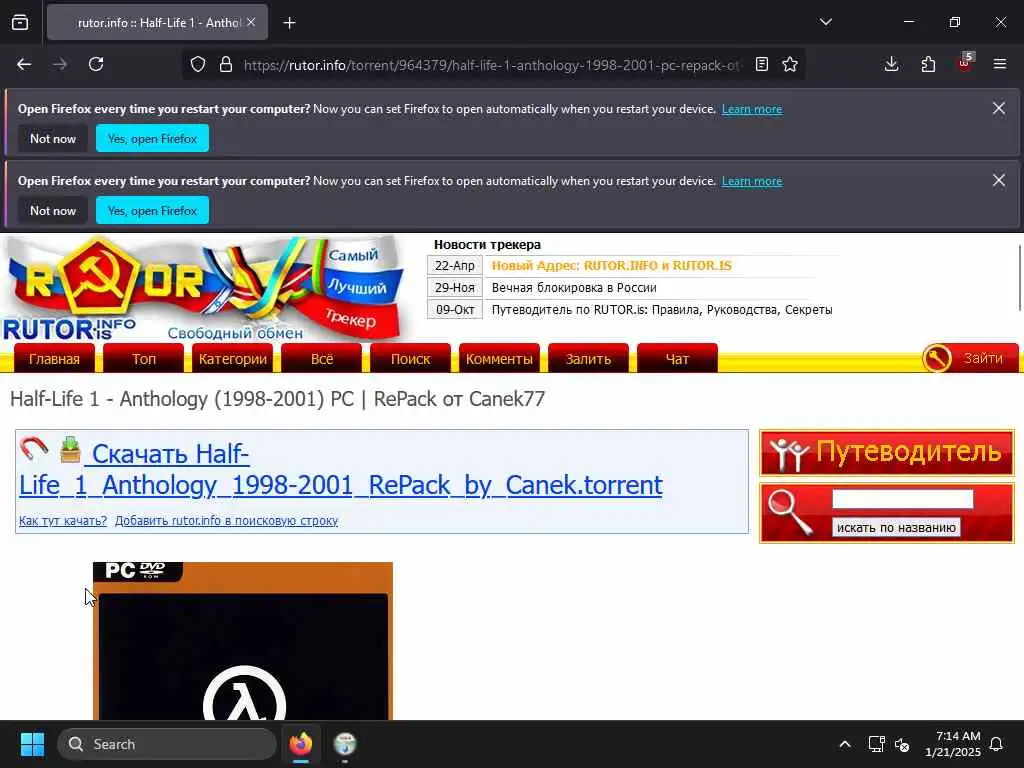Go to Главная menu tab
Image resolution: width=1024 pixels, height=768 pixels.
[54, 359]
